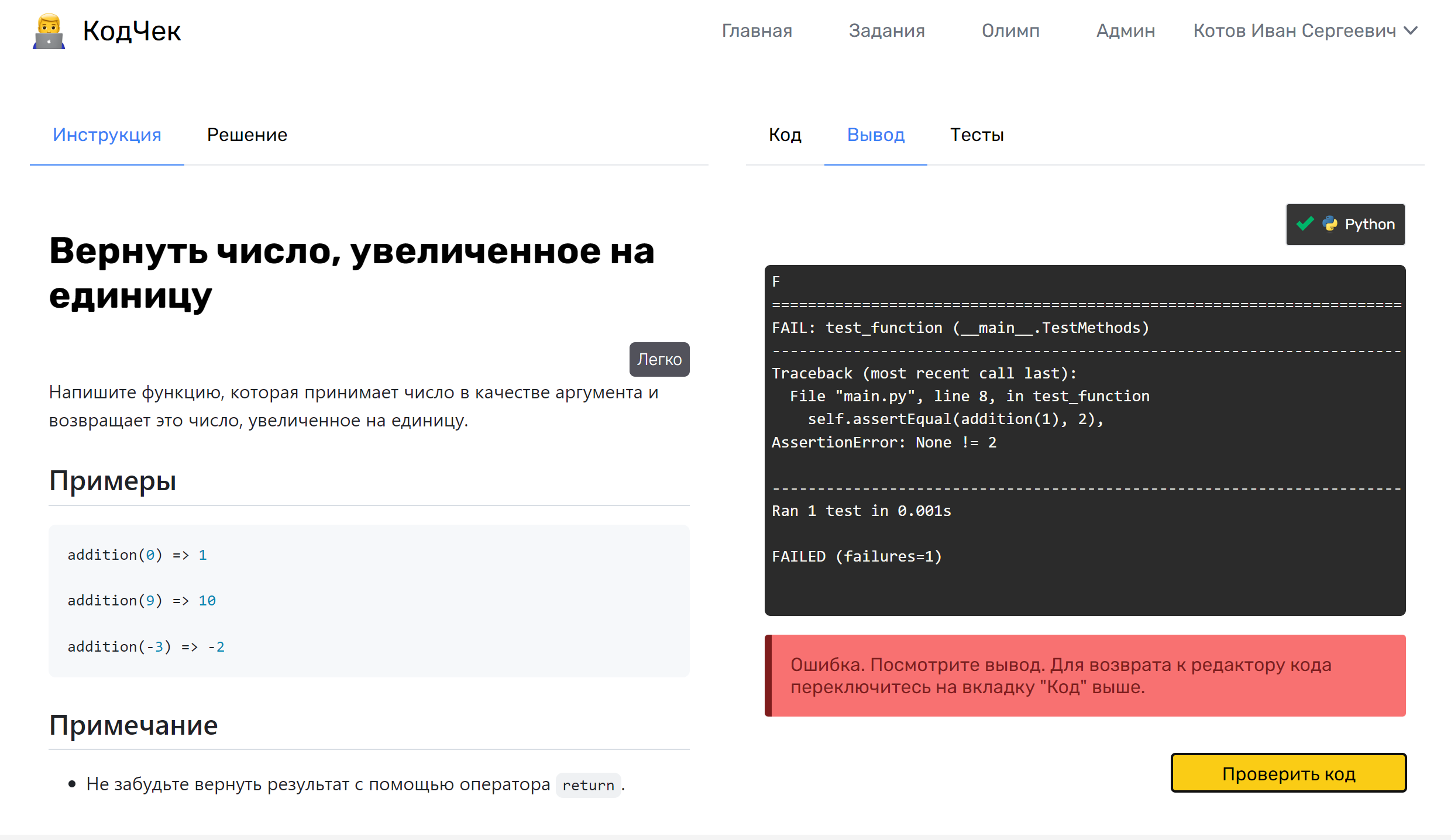The image size is (1451, 840).
Task: Open Задания in the navigation bar
Action: tap(886, 30)
